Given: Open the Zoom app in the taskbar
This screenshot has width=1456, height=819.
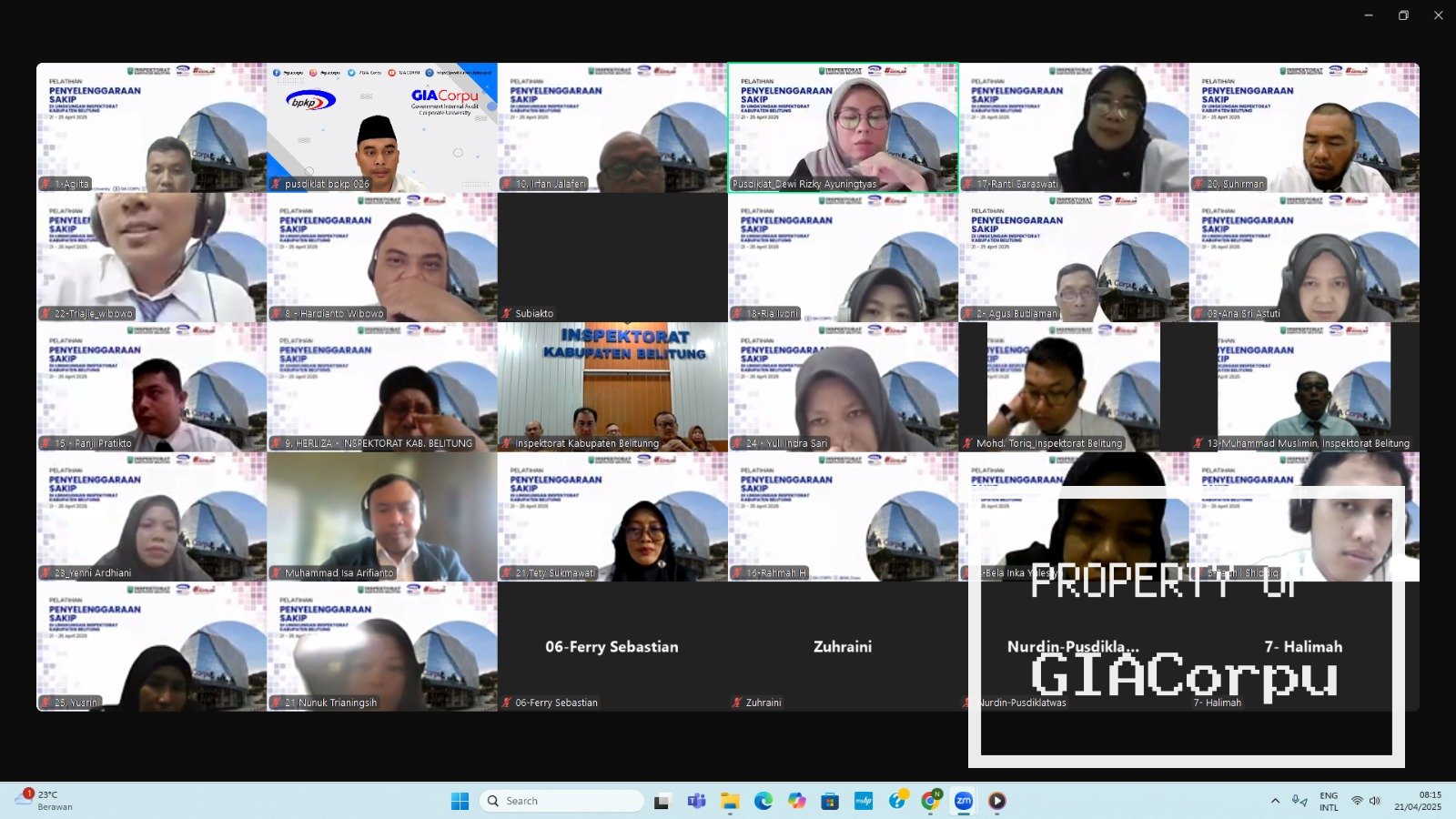Looking at the screenshot, I should [x=963, y=801].
